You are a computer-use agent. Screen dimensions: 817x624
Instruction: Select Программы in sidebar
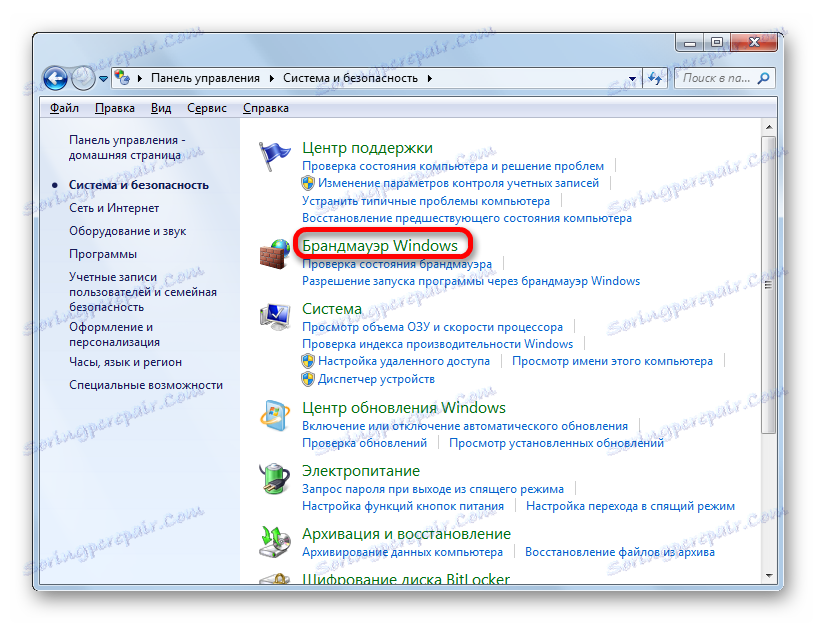tap(103, 254)
